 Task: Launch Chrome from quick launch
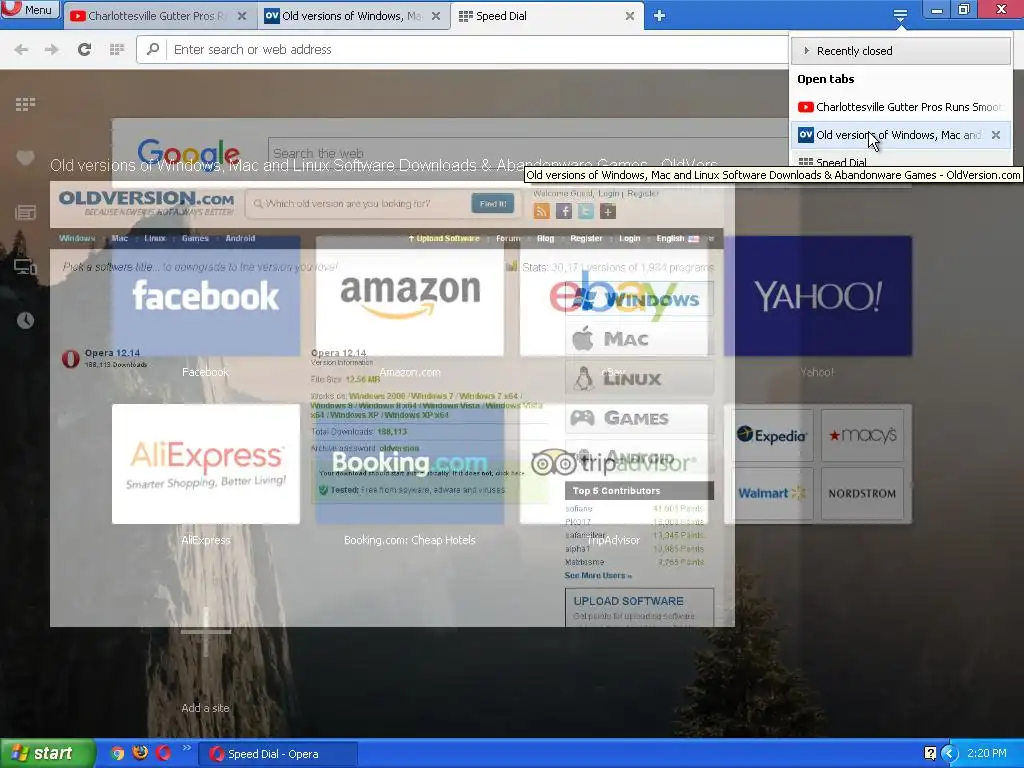click(117, 753)
